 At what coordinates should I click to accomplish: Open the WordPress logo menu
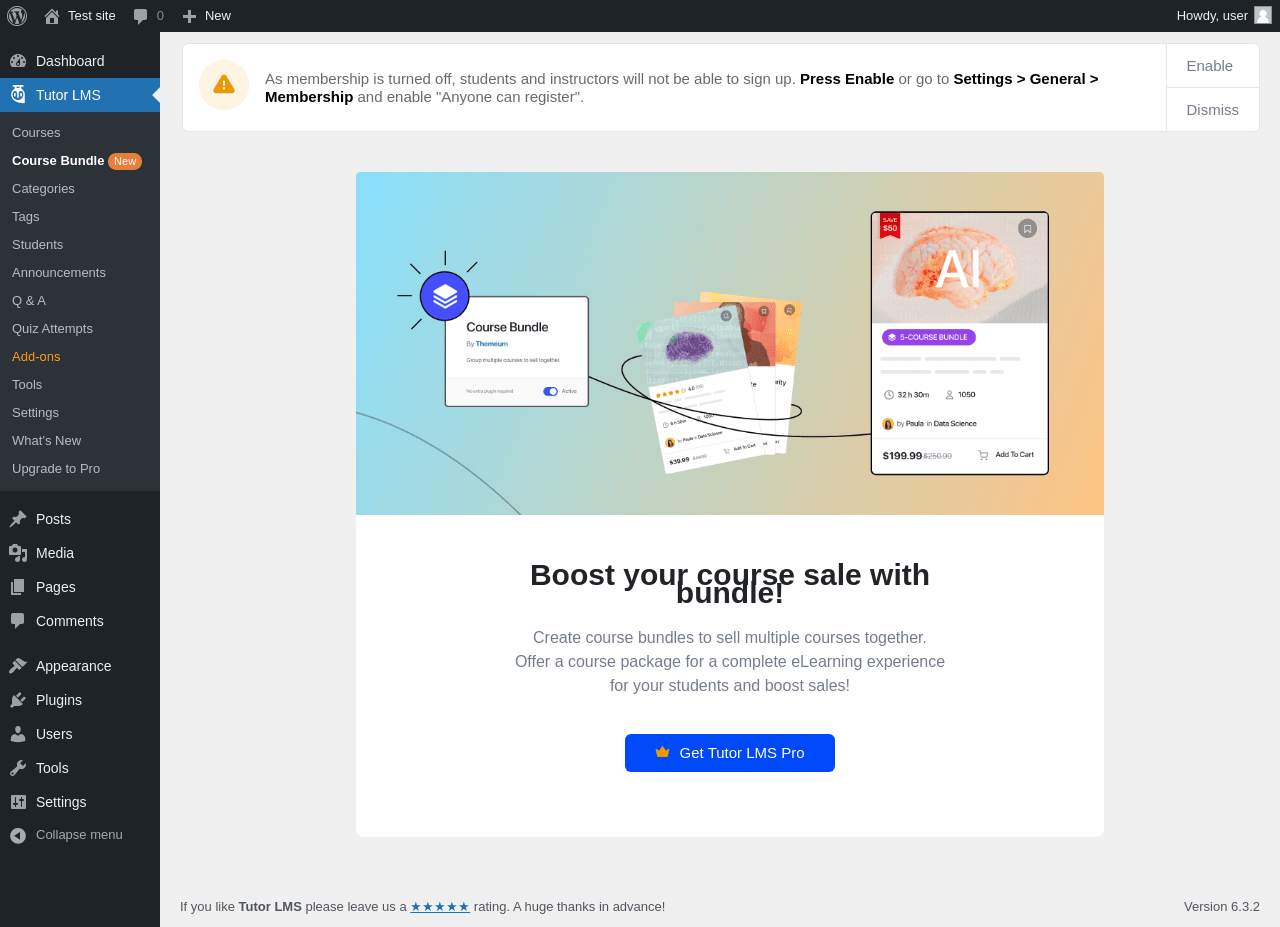[17, 16]
